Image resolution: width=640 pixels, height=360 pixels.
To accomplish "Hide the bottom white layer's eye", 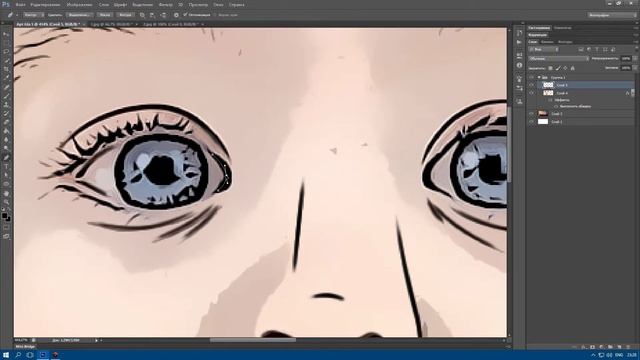I will coord(531,122).
